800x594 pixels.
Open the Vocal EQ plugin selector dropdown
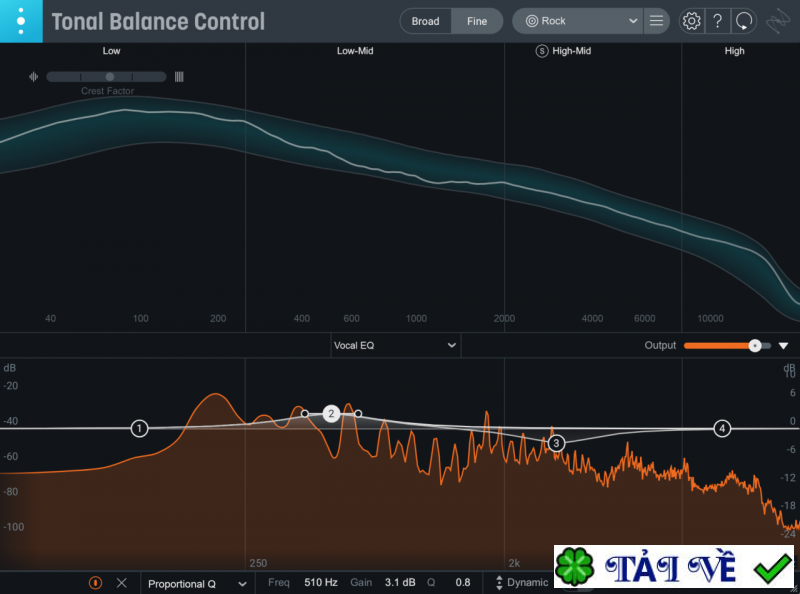[x=394, y=344]
